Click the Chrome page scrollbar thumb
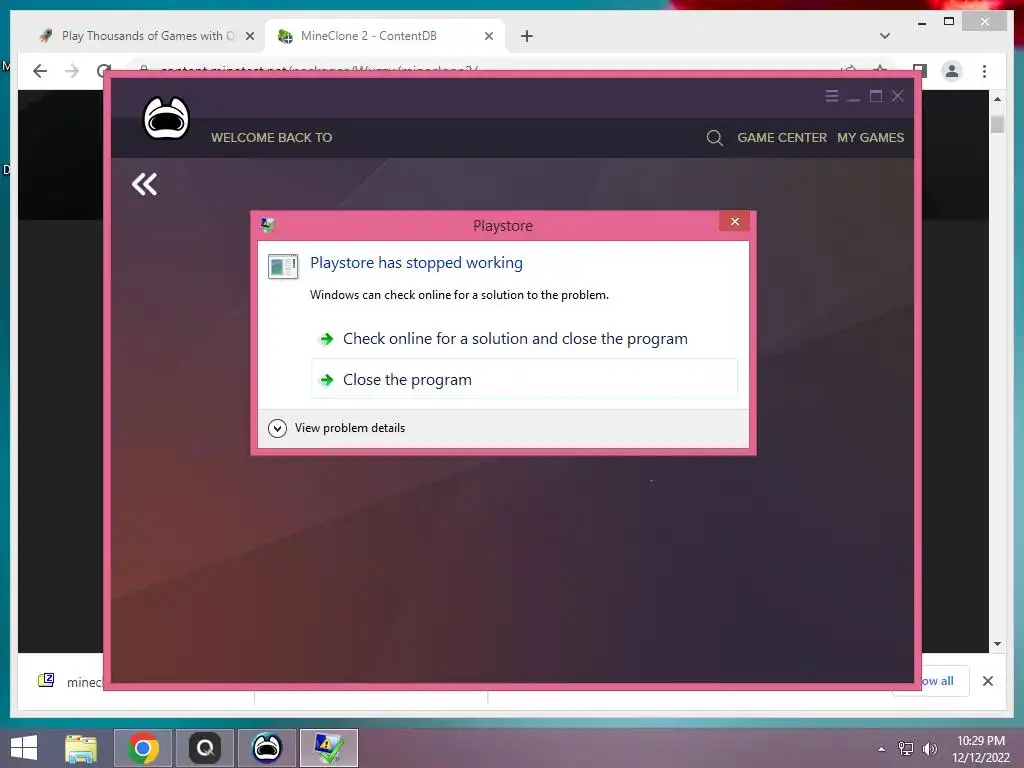 997,124
